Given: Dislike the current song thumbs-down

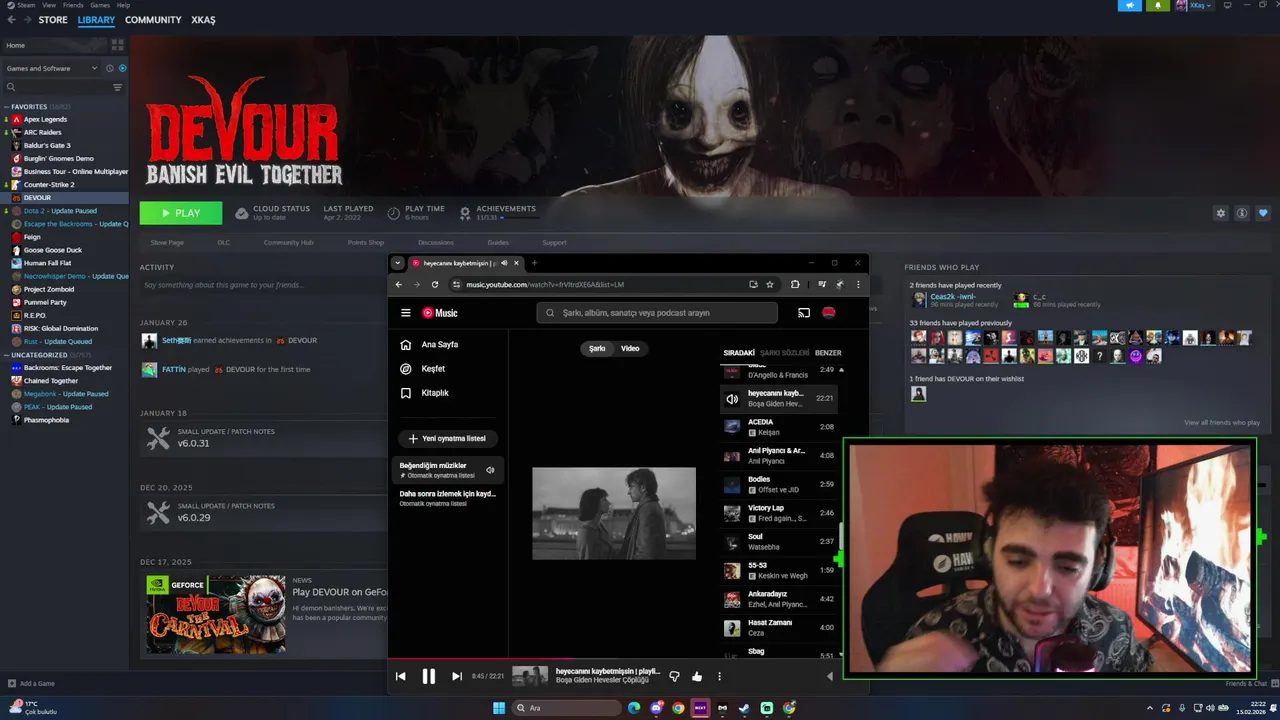Looking at the screenshot, I should point(674,676).
